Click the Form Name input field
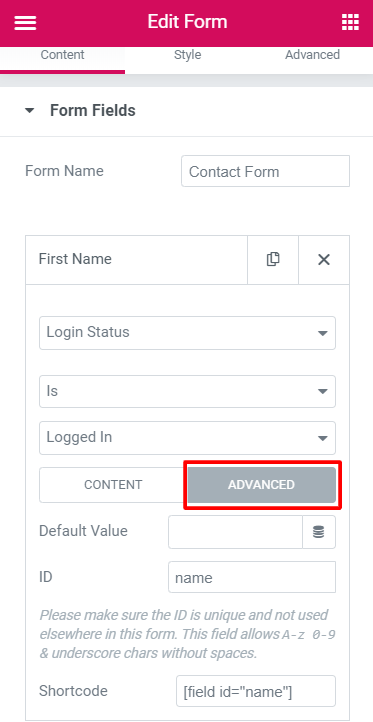 [x=265, y=171]
